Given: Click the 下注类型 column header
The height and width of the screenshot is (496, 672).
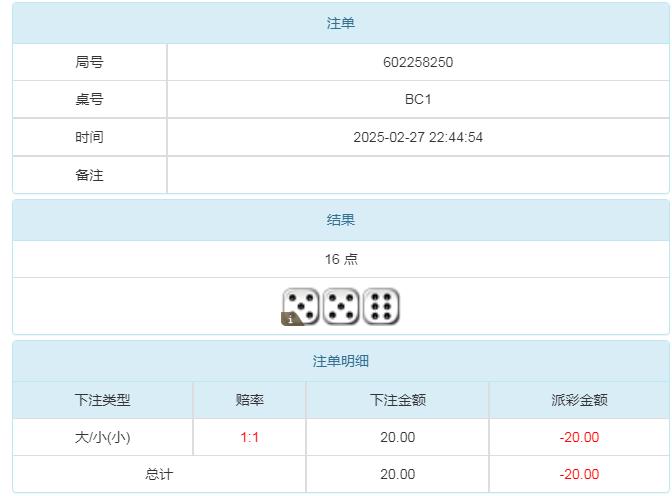Looking at the screenshot, I should click(x=103, y=400).
